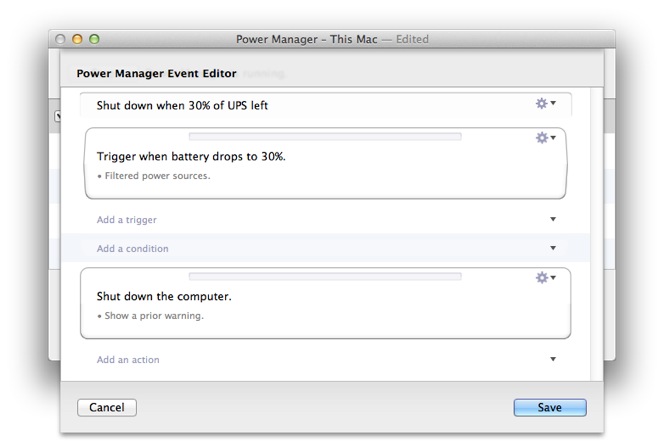This screenshot has width=664, height=442.
Task: Grab the drag handle bar on trigger card
Action: point(325,136)
